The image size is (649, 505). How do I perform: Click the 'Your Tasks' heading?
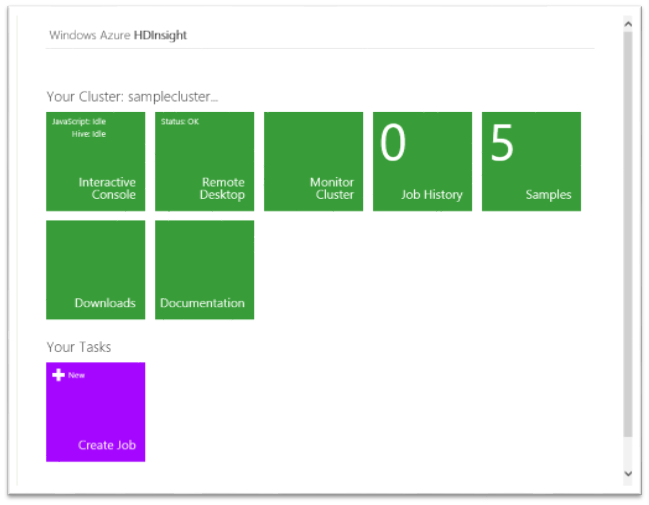pos(79,347)
